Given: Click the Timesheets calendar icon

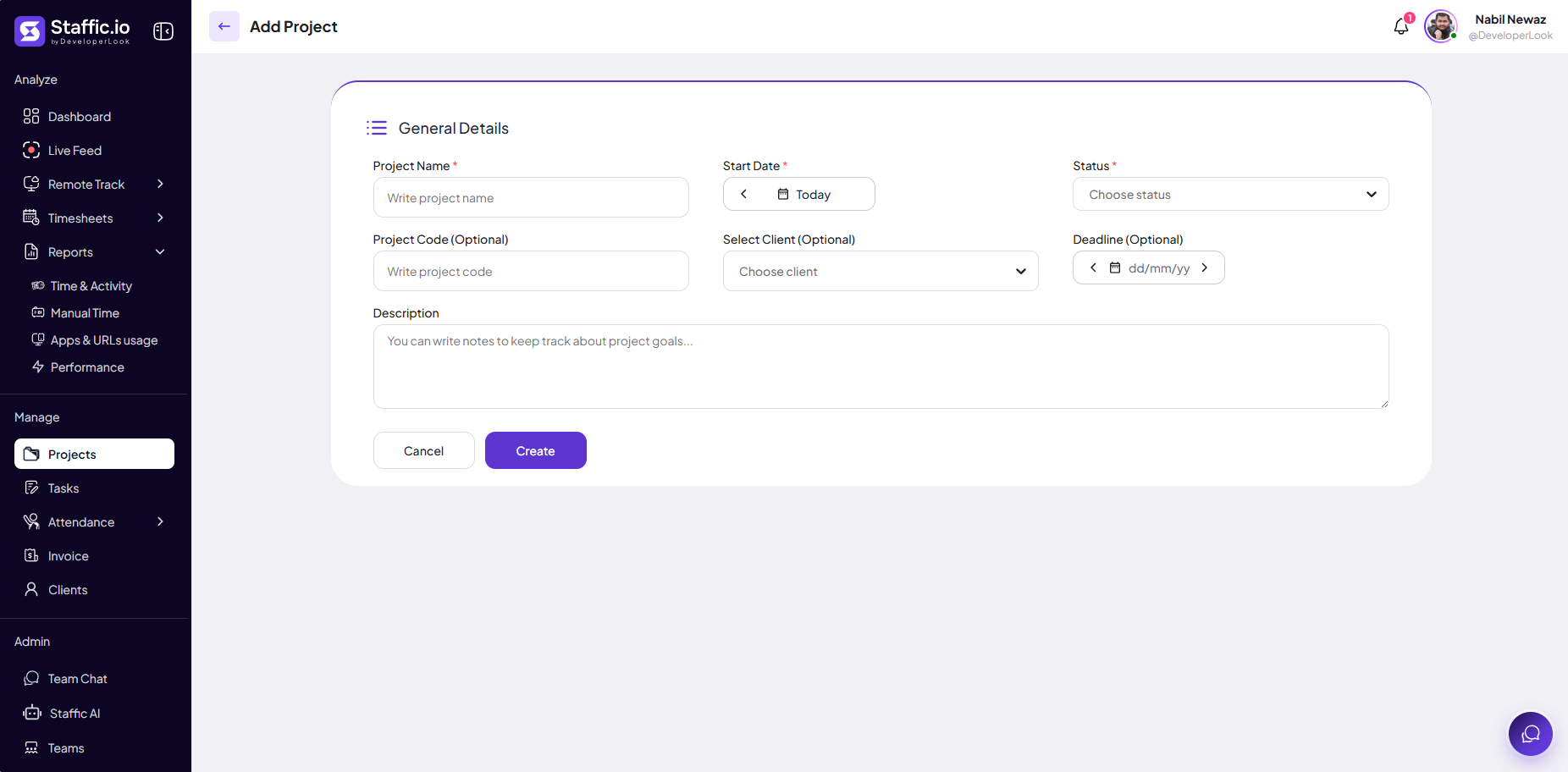Looking at the screenshot, I should 31,218.
